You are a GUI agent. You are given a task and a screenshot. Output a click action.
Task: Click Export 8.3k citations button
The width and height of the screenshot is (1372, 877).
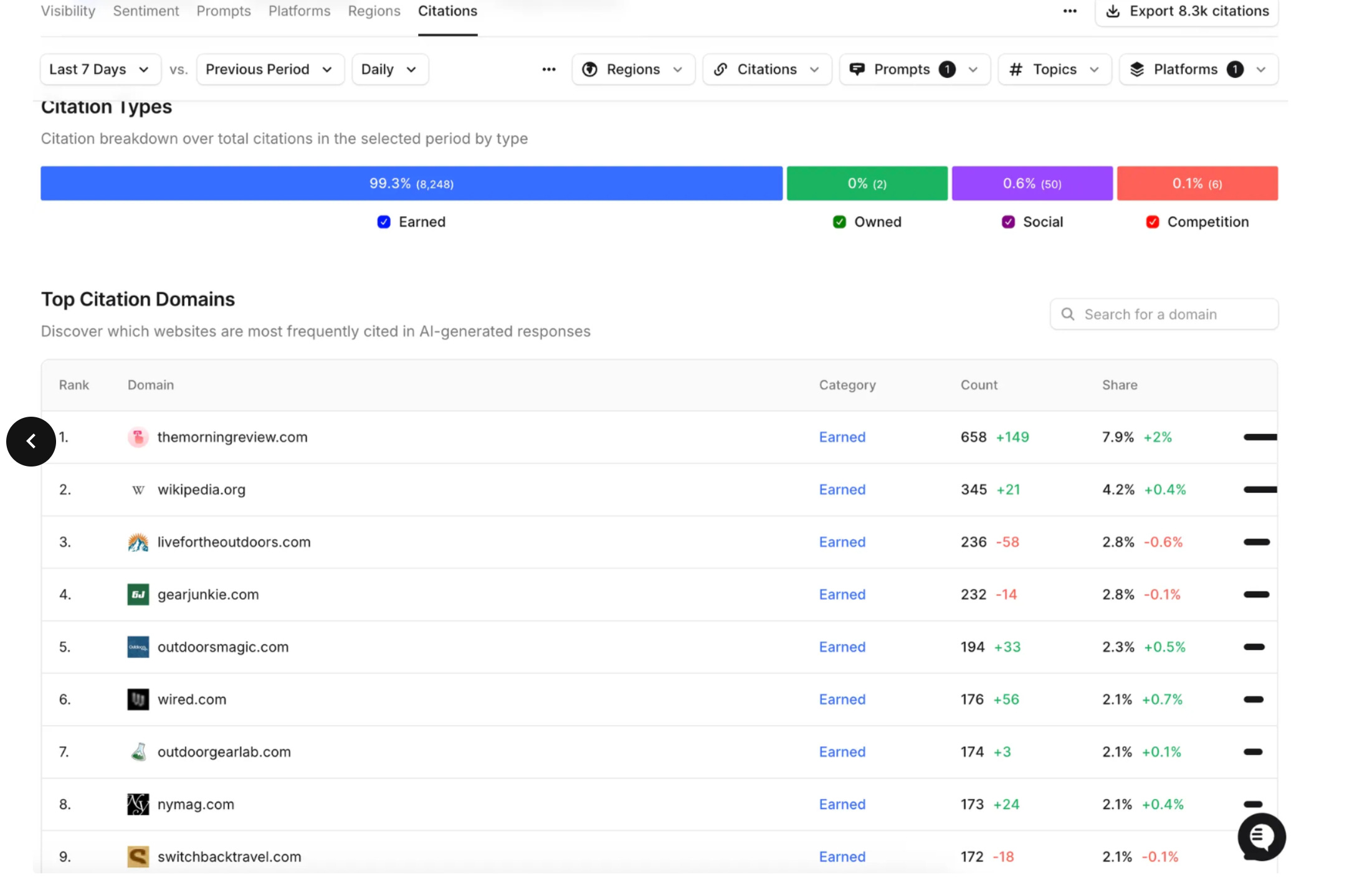(x=1186, y=11)
